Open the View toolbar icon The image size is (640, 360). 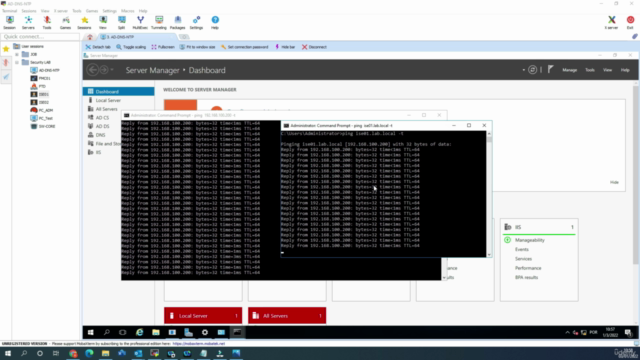click(103, 22)
